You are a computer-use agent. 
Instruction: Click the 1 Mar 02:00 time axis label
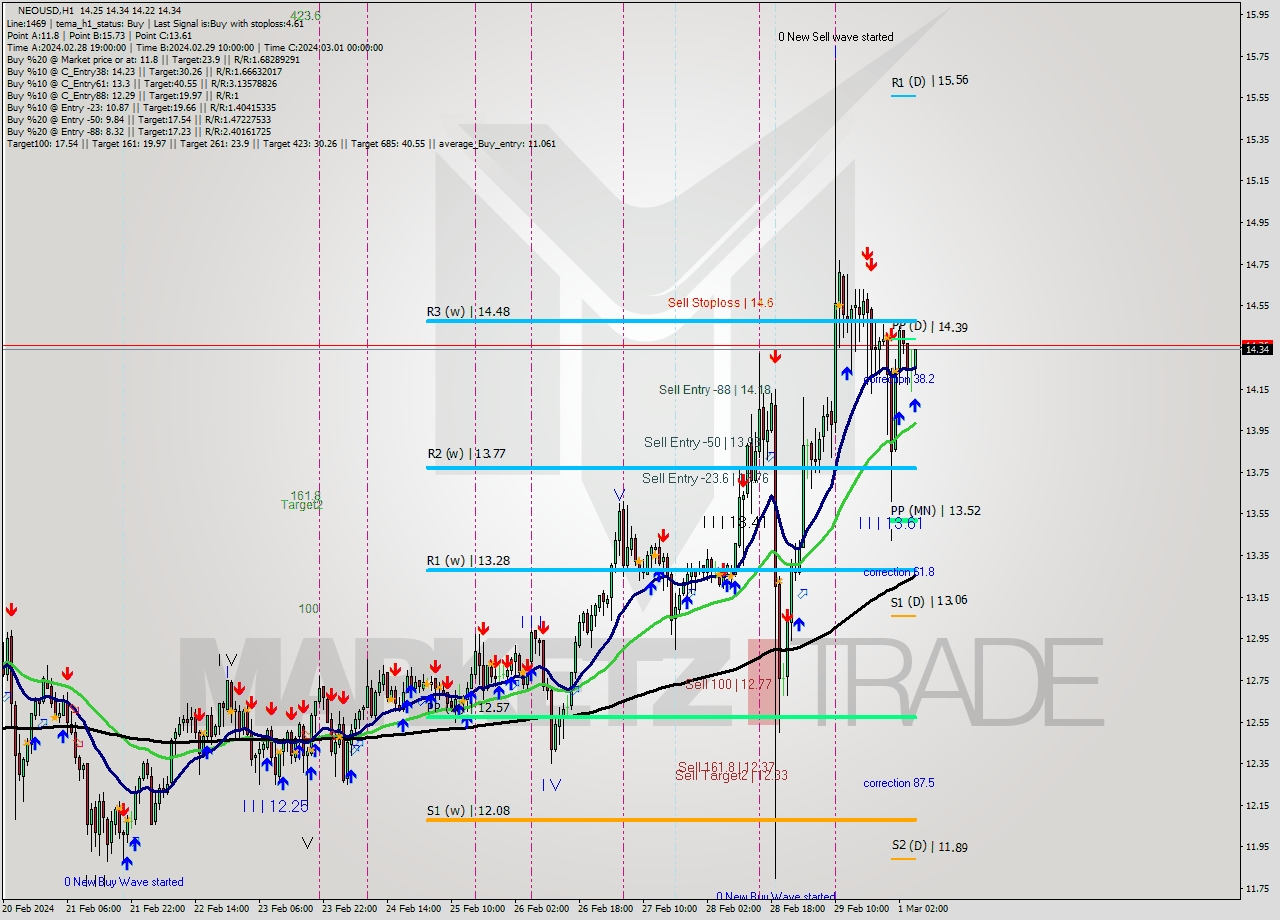[x=922, y=909]
